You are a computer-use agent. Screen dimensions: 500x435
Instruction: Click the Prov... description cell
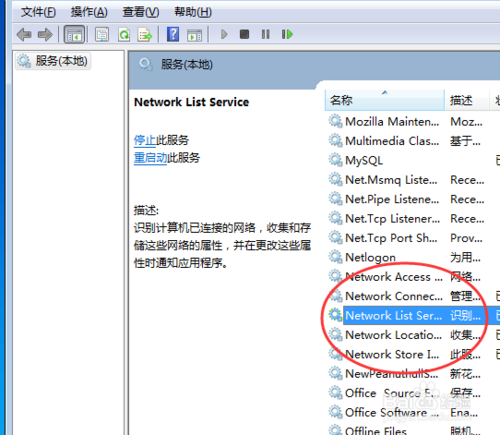(x=466, y=238)
